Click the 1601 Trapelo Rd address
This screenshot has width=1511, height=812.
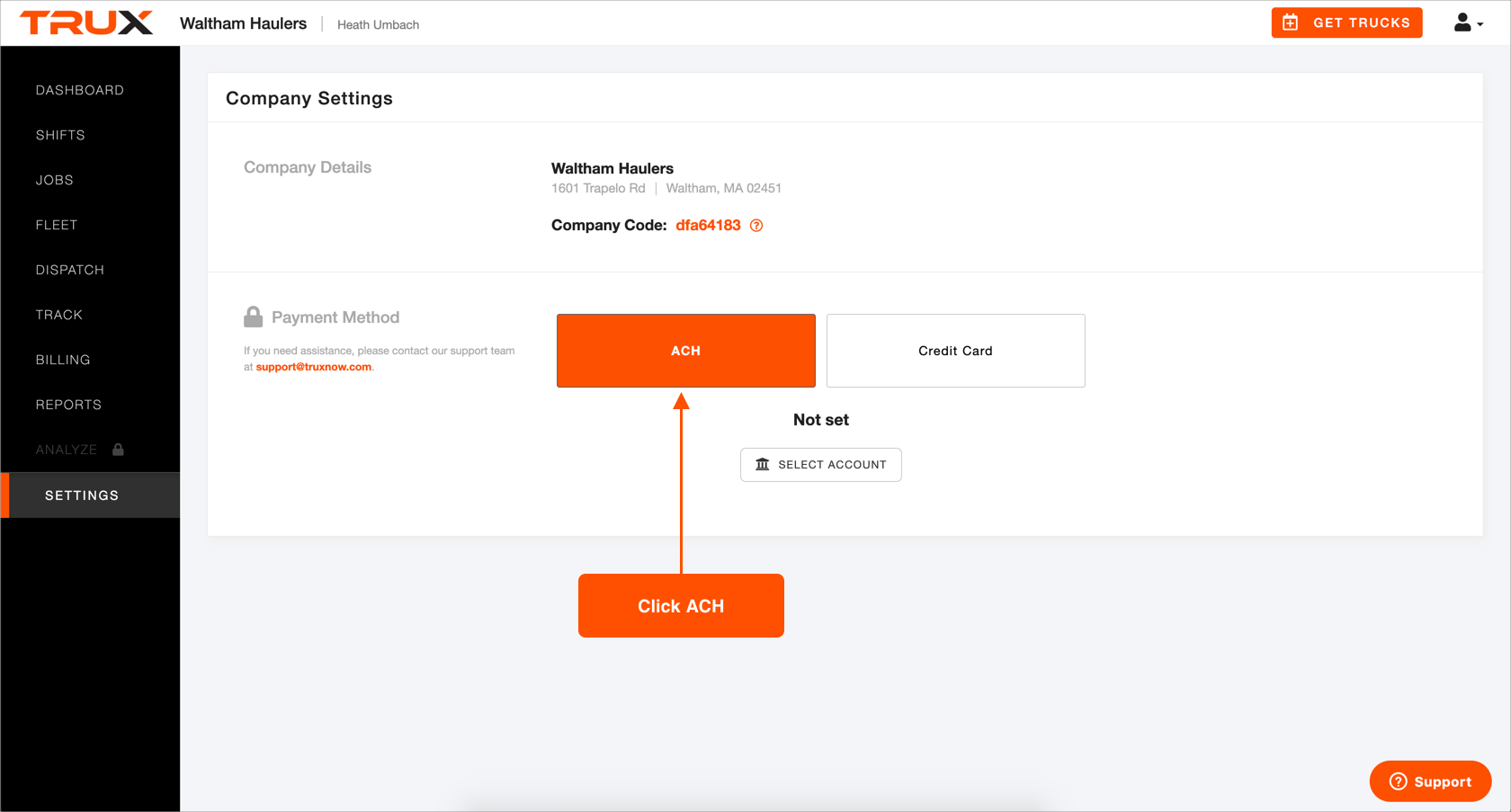click(598, 188)
